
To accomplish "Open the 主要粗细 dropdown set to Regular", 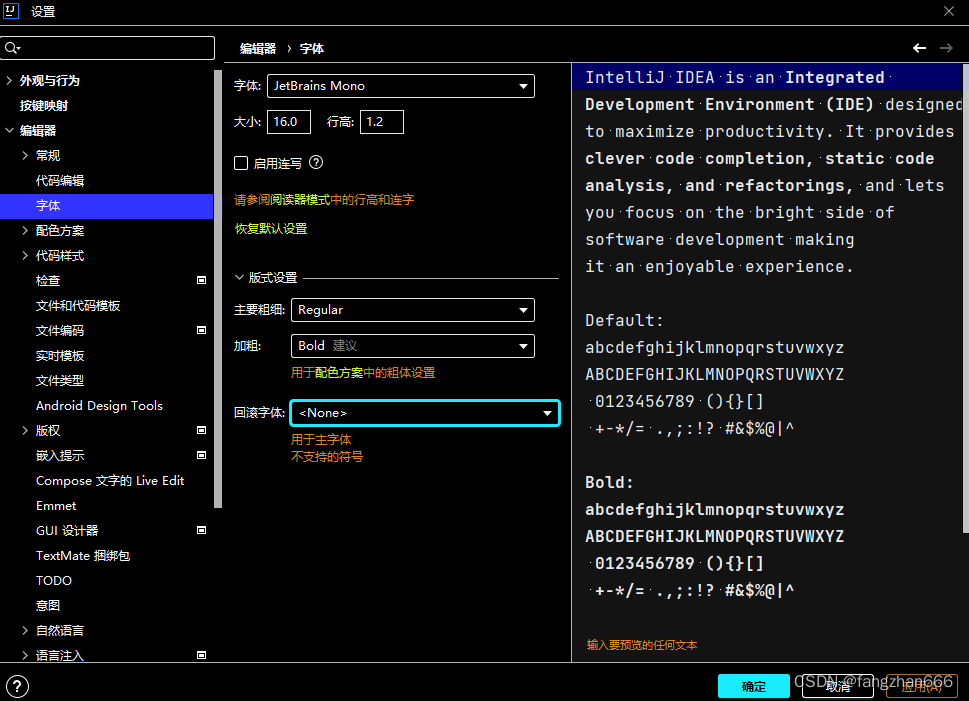I will (x=412, y=310).
